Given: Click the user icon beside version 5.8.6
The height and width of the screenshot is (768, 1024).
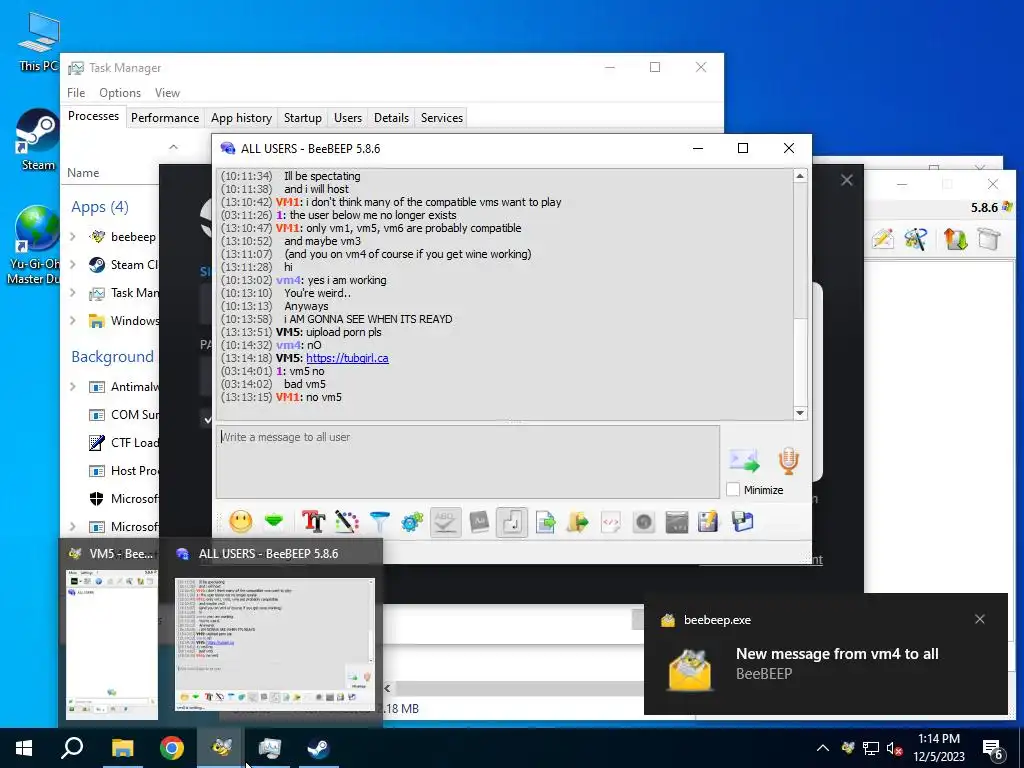Looking at the screenshot, I should pos(1007,207).
